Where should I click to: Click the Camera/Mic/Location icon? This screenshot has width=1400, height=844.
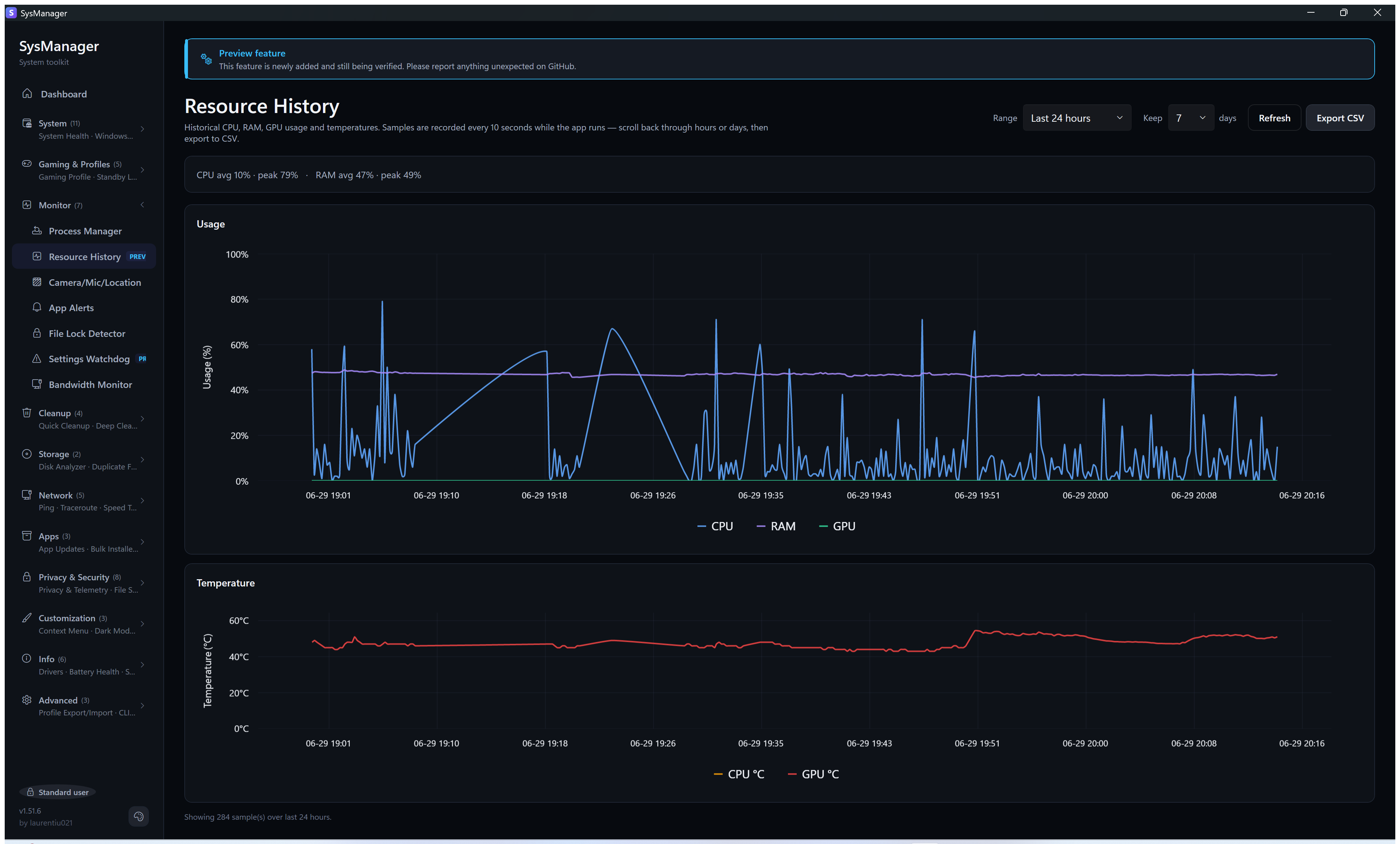pos(37,282)
